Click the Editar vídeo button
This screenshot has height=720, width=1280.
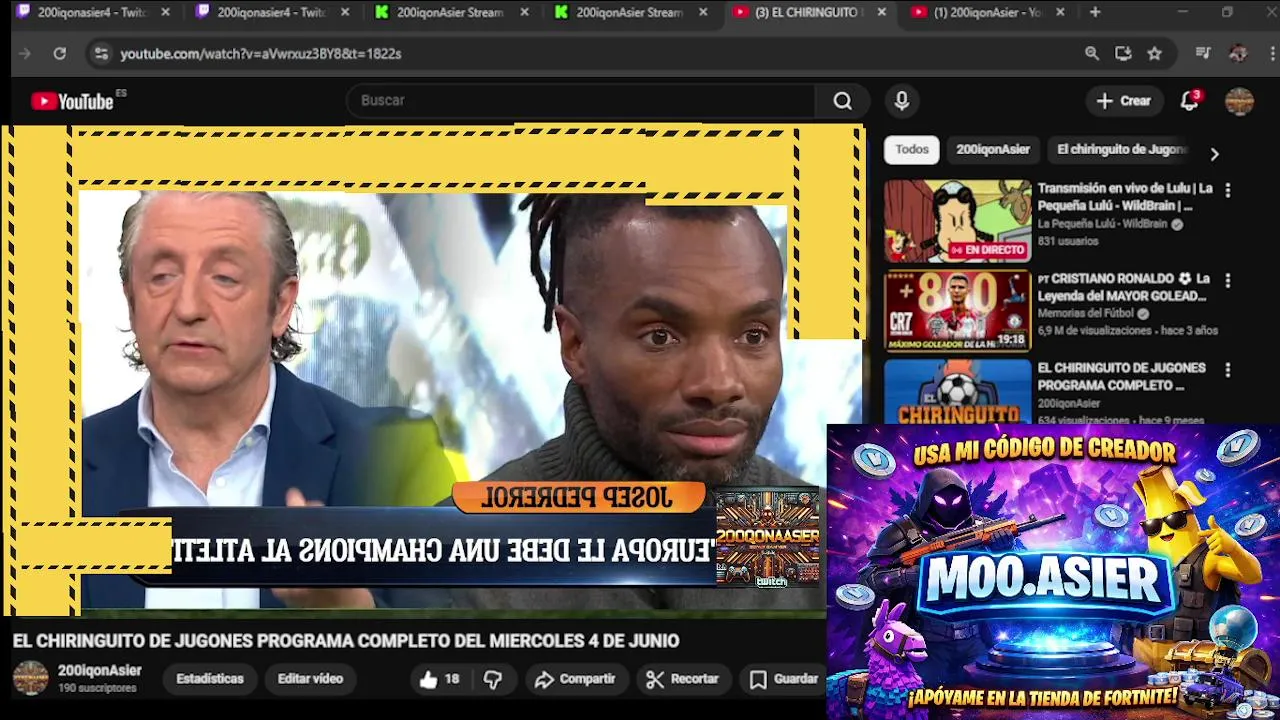point(310,679)
